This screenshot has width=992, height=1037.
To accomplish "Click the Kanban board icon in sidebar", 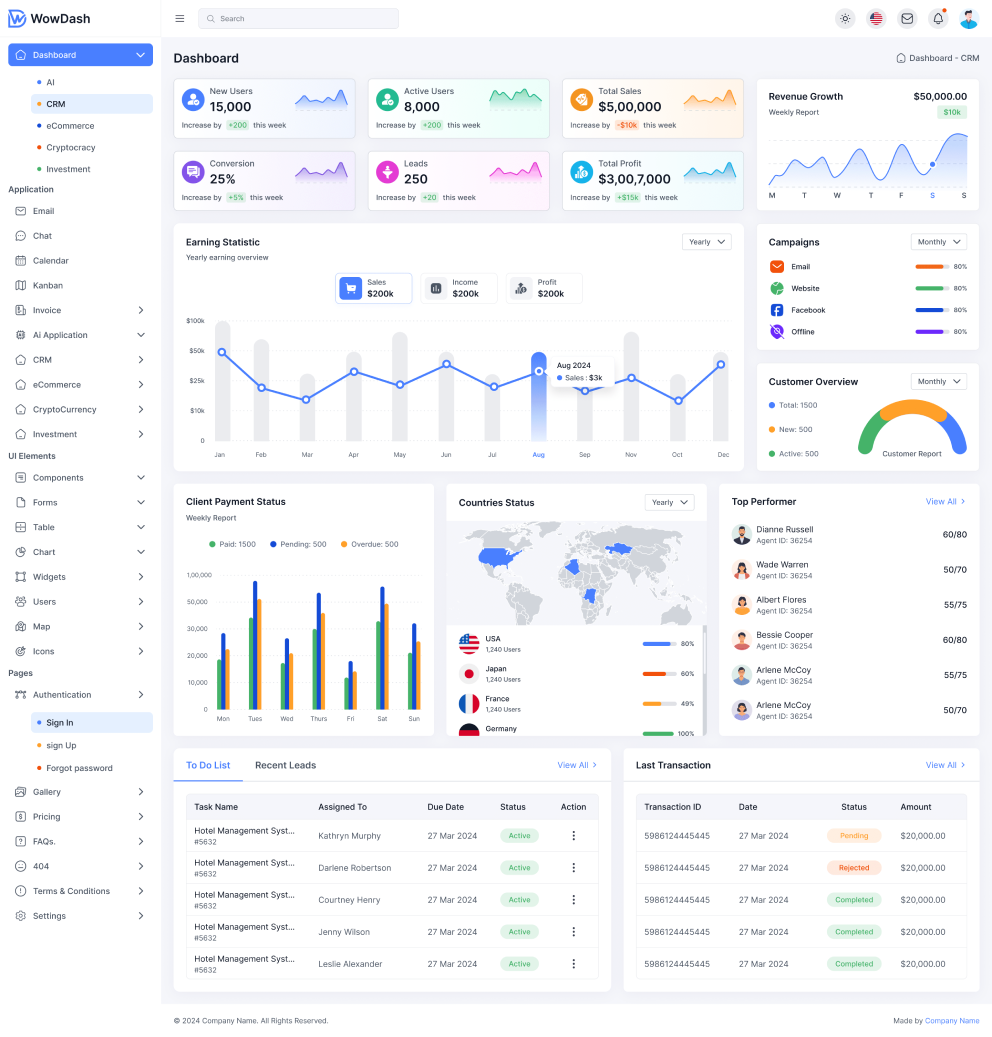I will (x=21, y=285).
